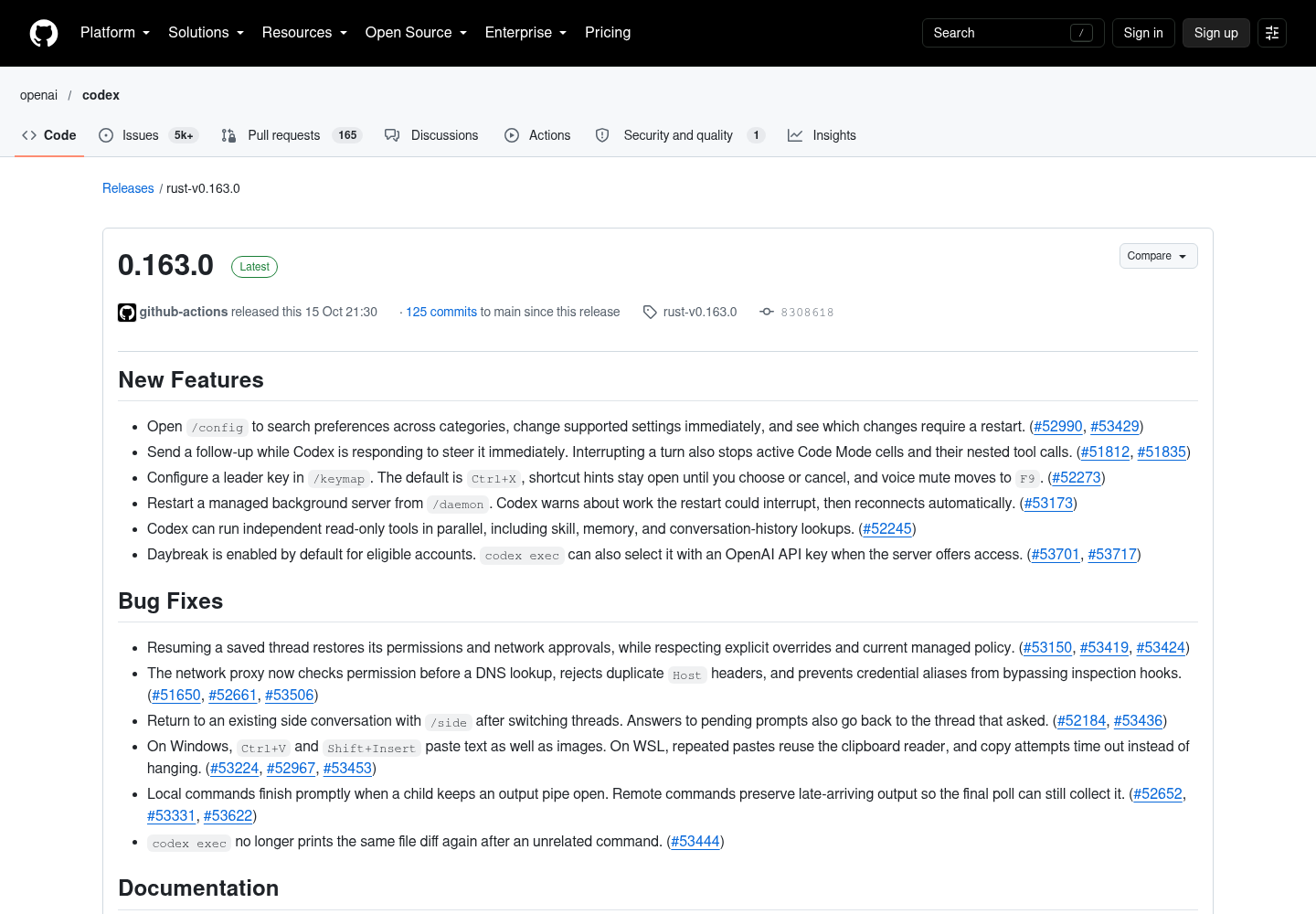Switch to the Pull requests tab
The height and width of the screenshot is (914, 1316).
pyautogui.click(x=292, y=135)
